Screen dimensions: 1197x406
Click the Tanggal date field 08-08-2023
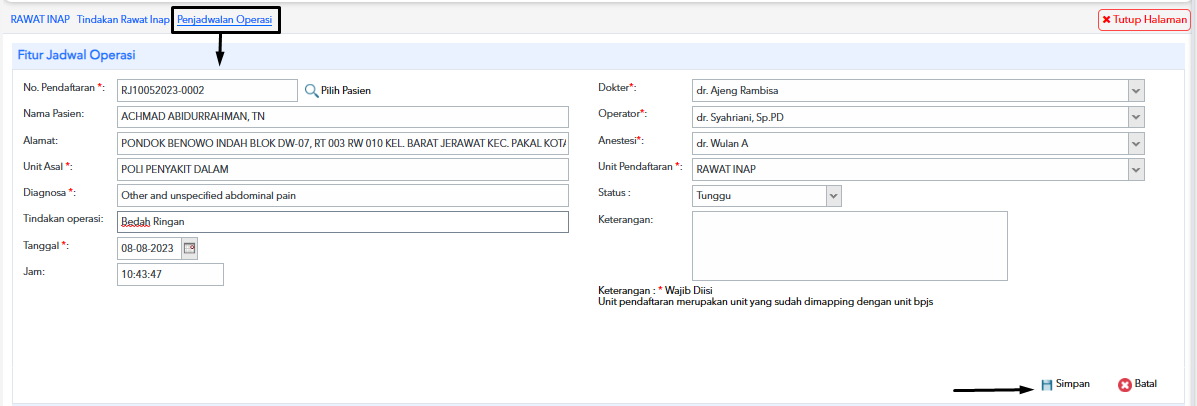tap(150, 248)
